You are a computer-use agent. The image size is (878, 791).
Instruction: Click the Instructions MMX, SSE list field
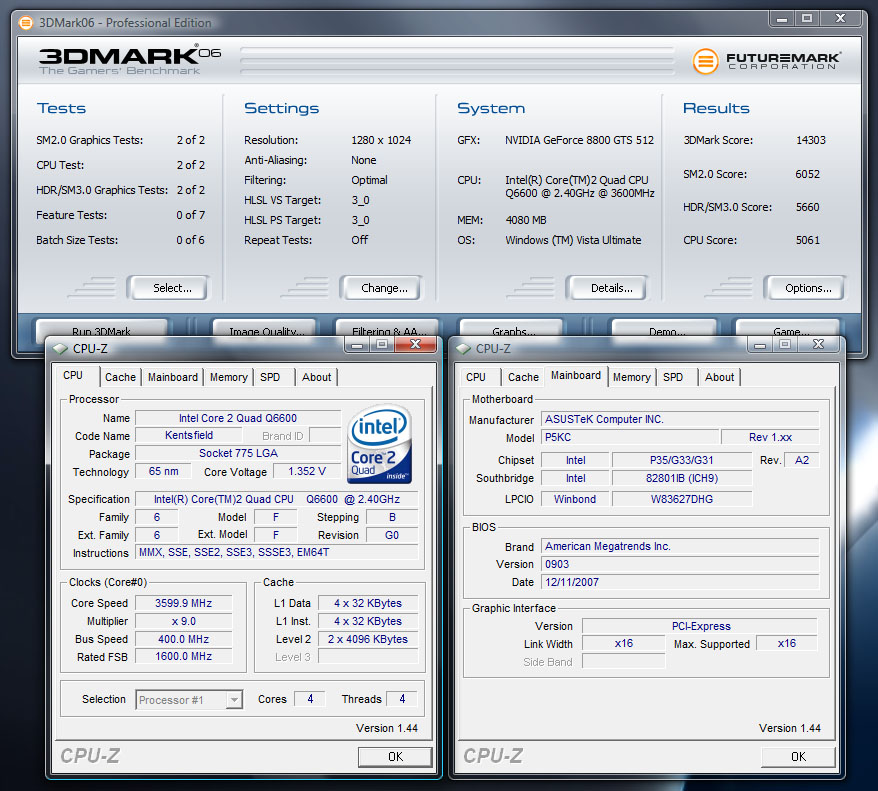click(x=277, y=553)
